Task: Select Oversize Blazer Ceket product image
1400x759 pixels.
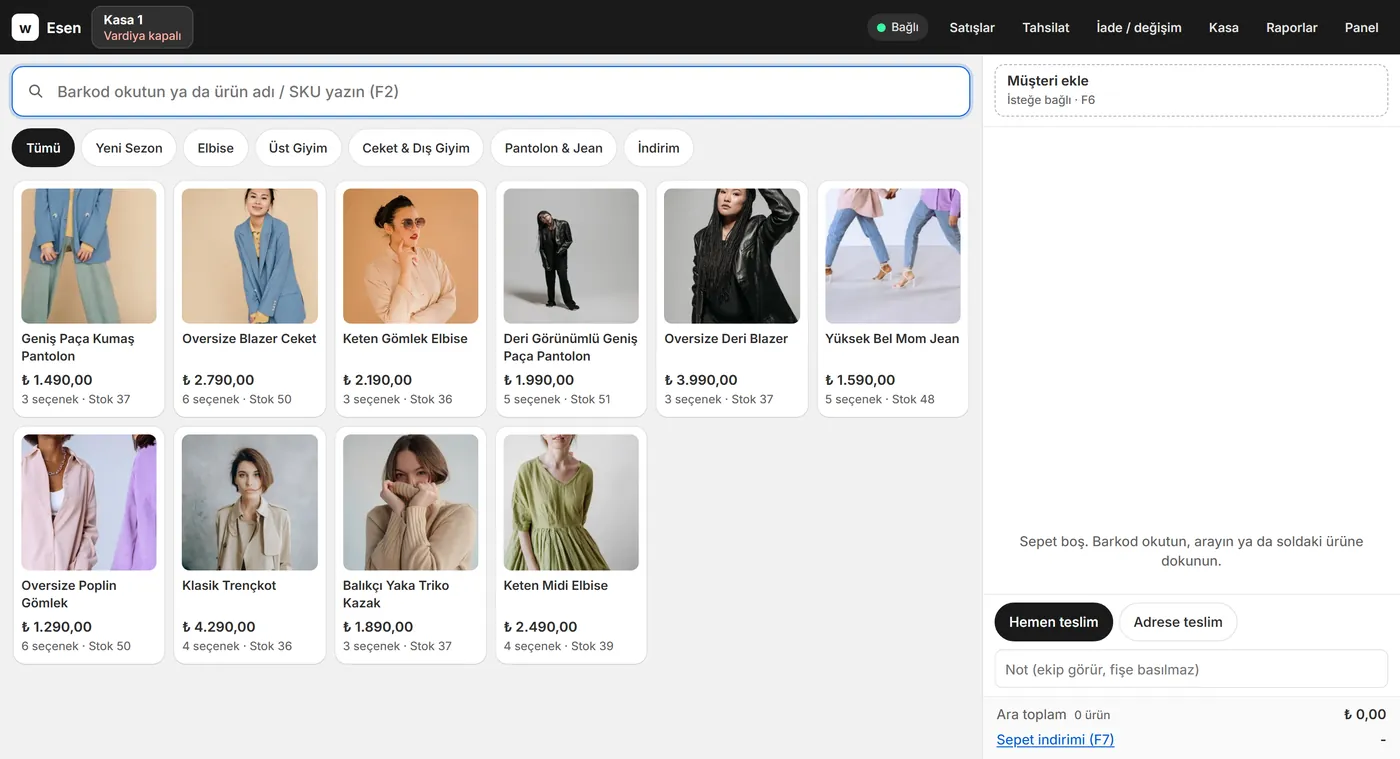Action: click(x=250, y=256)
